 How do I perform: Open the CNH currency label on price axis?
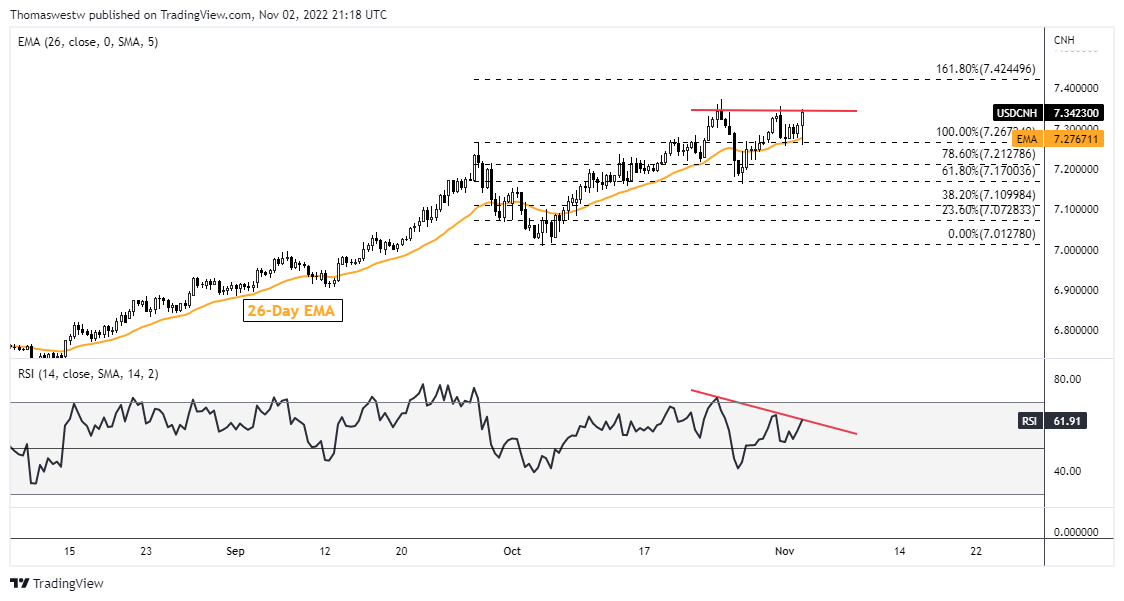click(1064, 40)
